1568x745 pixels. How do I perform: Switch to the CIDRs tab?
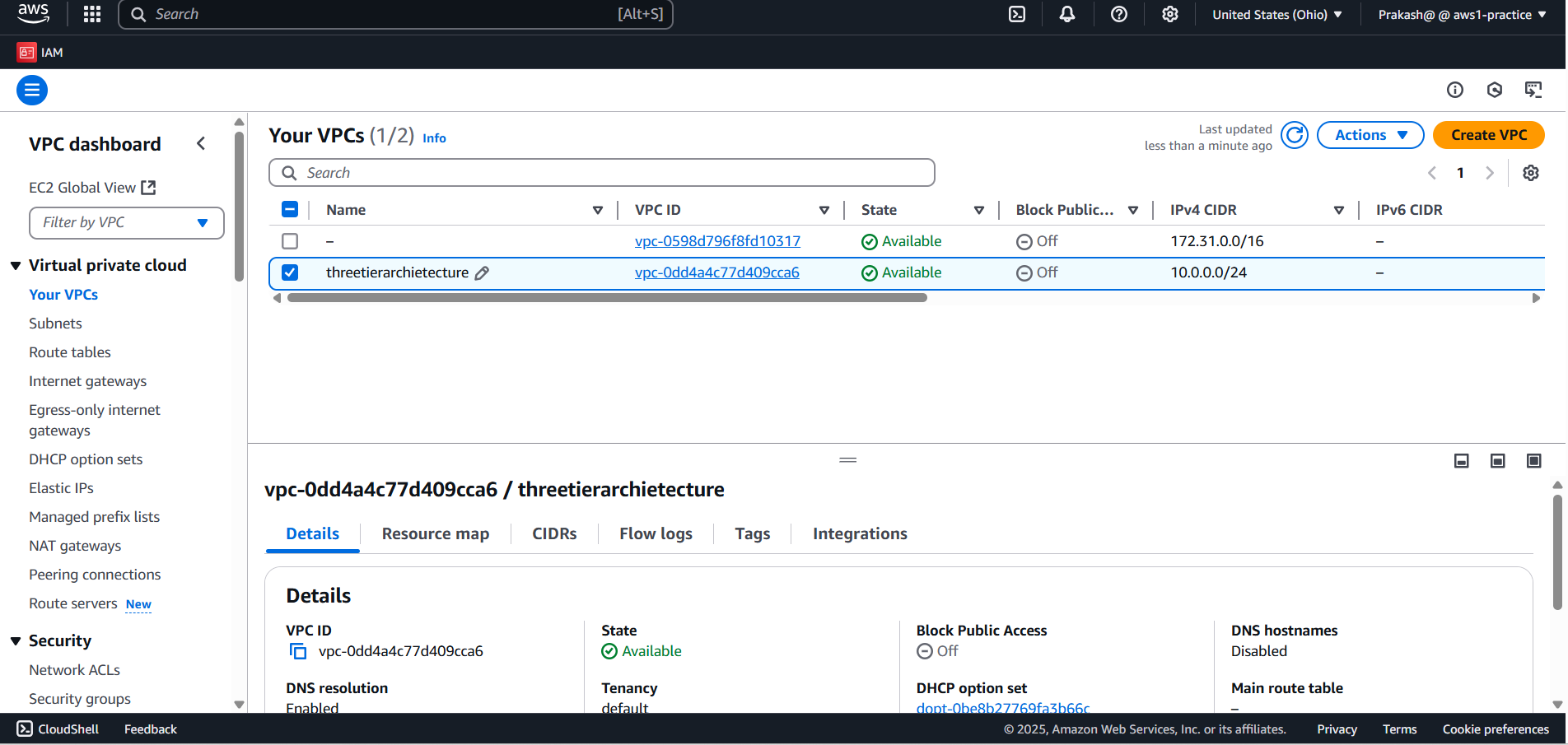pos(554,533)
